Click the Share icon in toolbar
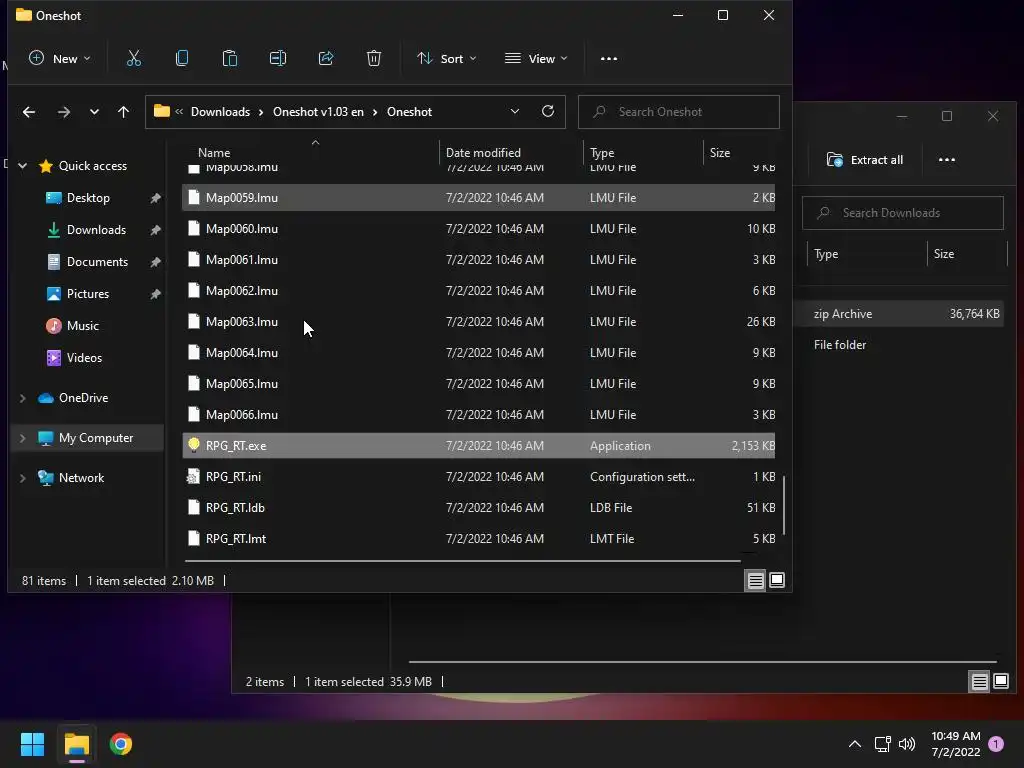This screenshot has height=768, width=1024. 326,59
